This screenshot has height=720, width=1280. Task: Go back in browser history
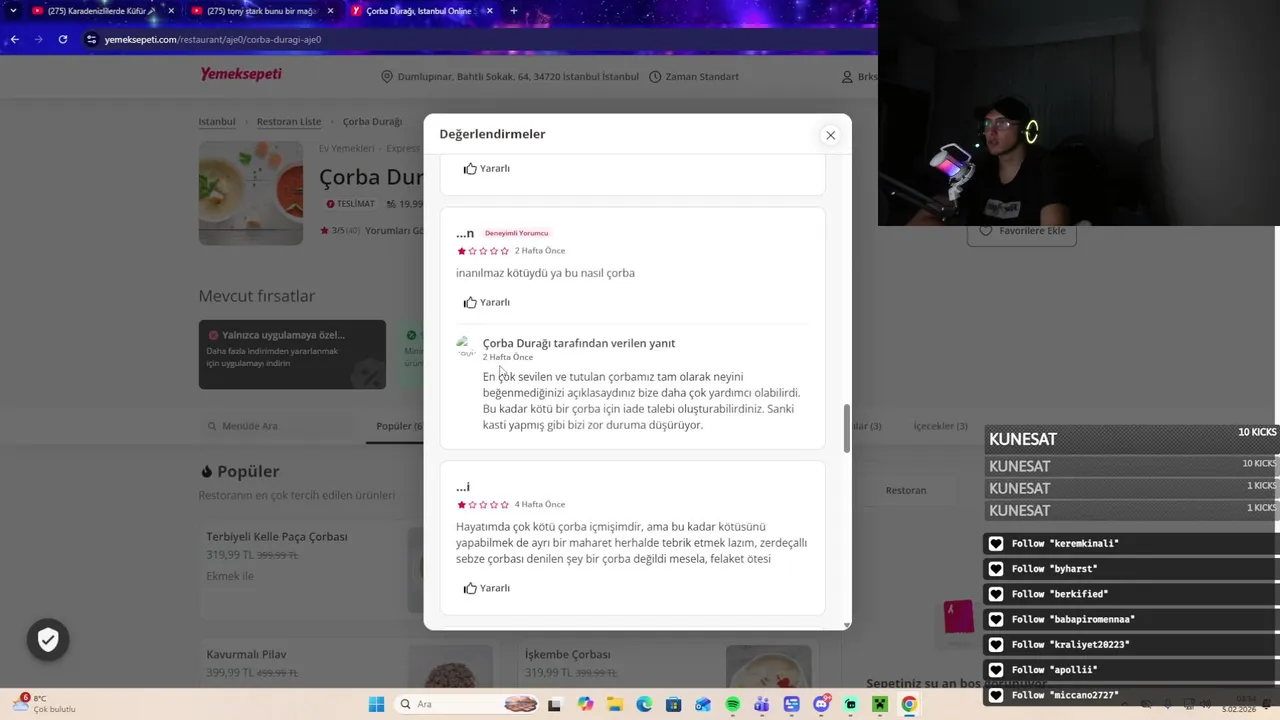pos(14,39)
